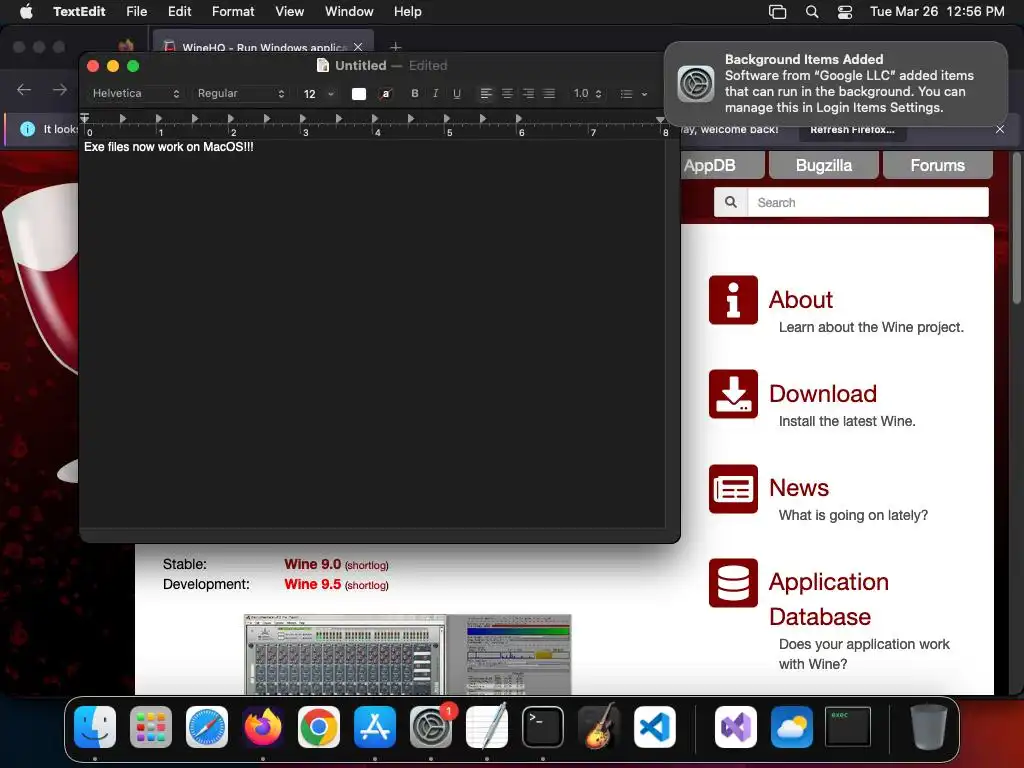Open App Store from the Dock
The height and width of the screenshot is (768, 1024).
[x=375, y=727]
